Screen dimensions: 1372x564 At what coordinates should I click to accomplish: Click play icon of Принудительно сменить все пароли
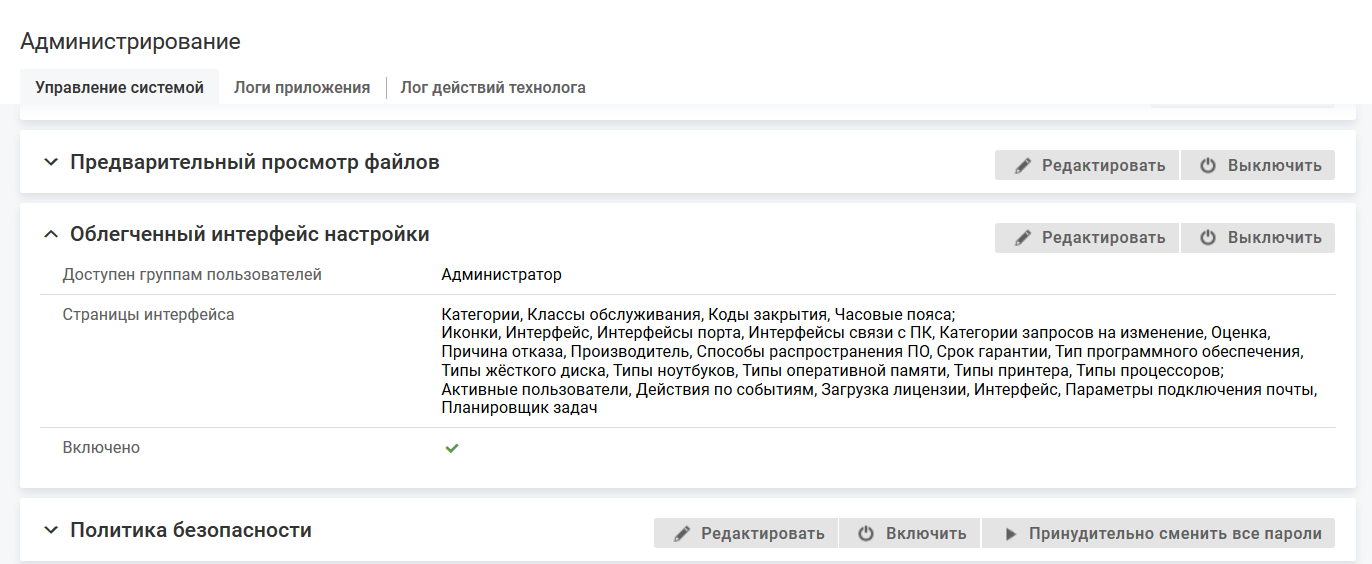point(1010,534)
